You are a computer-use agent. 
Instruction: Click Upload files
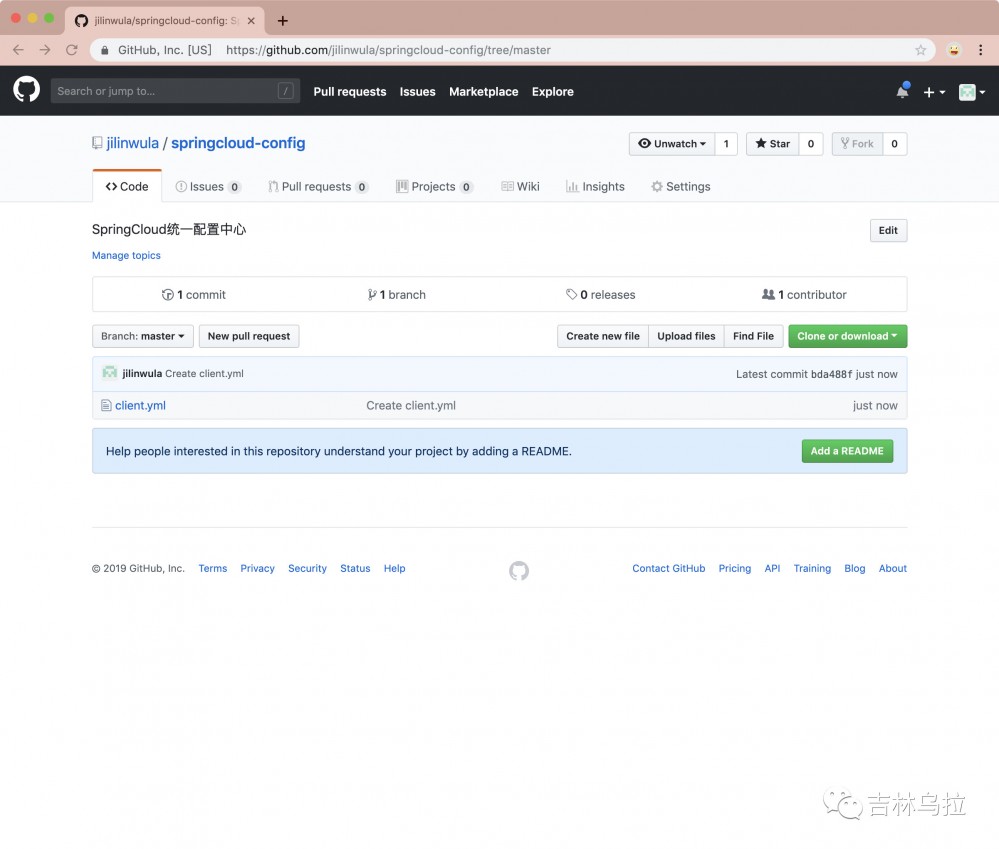tap(686, 336)
